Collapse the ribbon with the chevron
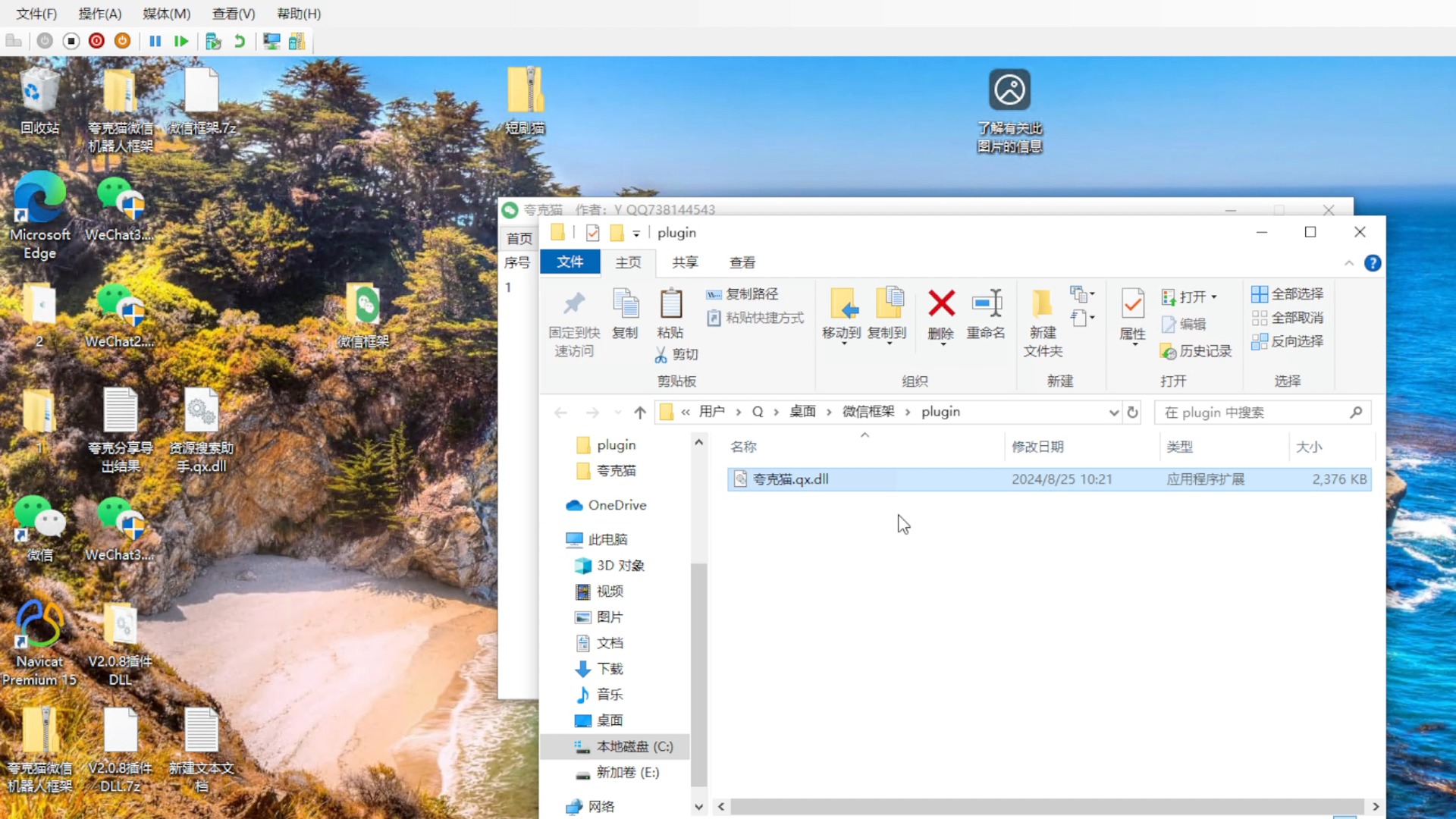The height and width of the screenshot is (819, 1456). coord(1349,263)
